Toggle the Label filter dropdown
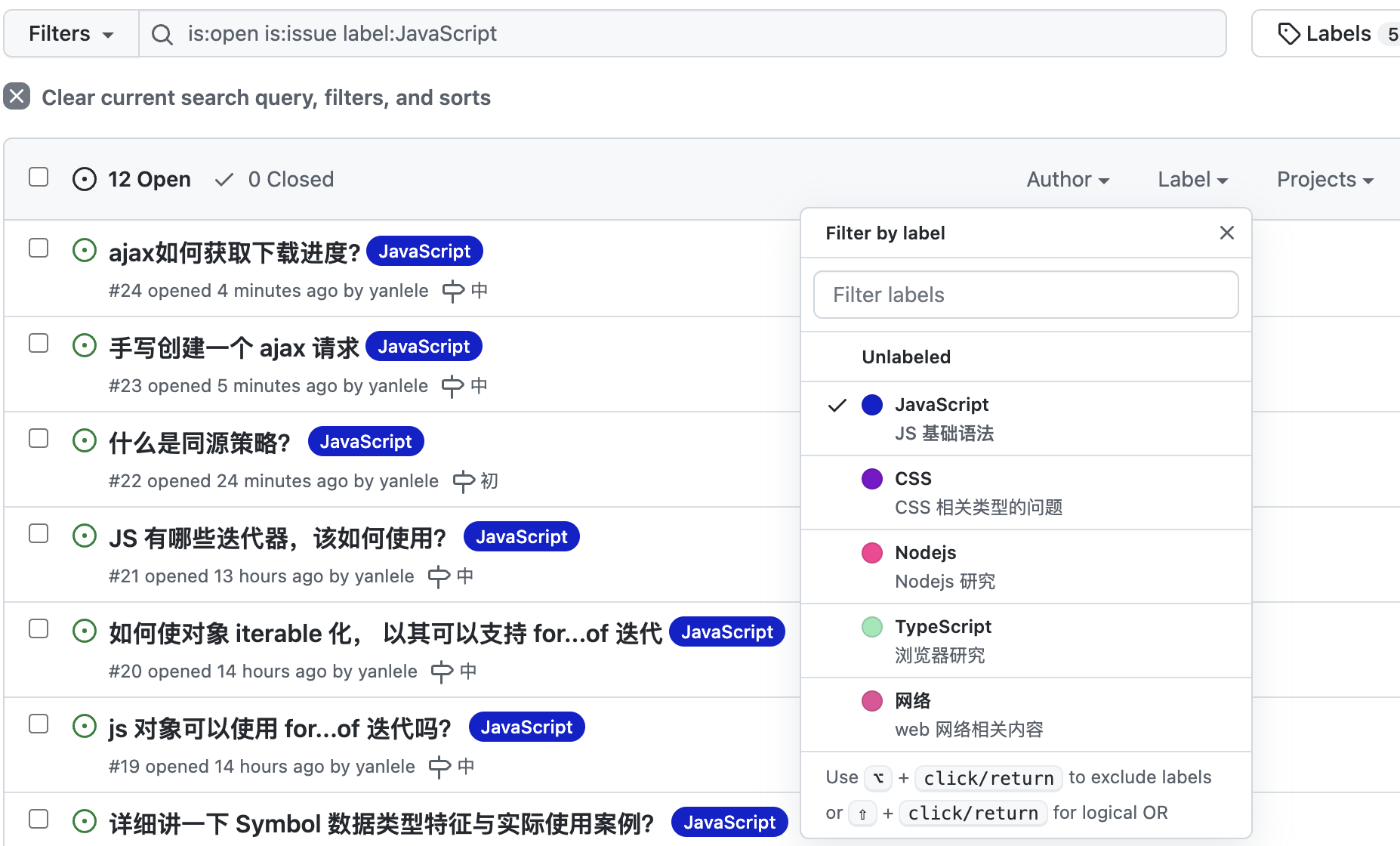The image size is (1400, 846). 1193,179
